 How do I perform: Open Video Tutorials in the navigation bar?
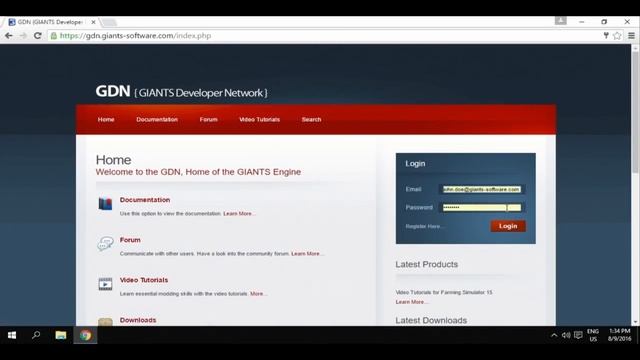(x=260, y=120)
